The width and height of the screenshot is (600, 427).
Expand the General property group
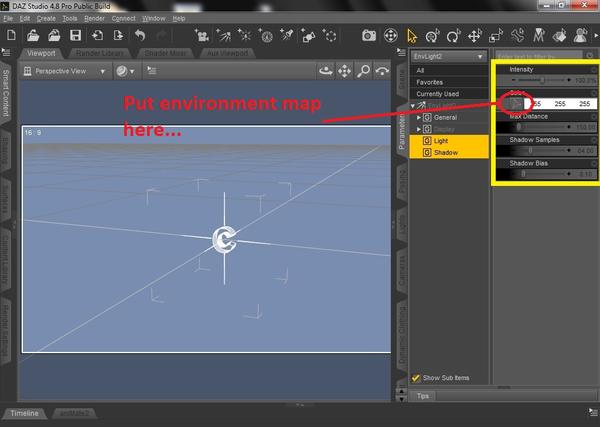tap(419, 117)
